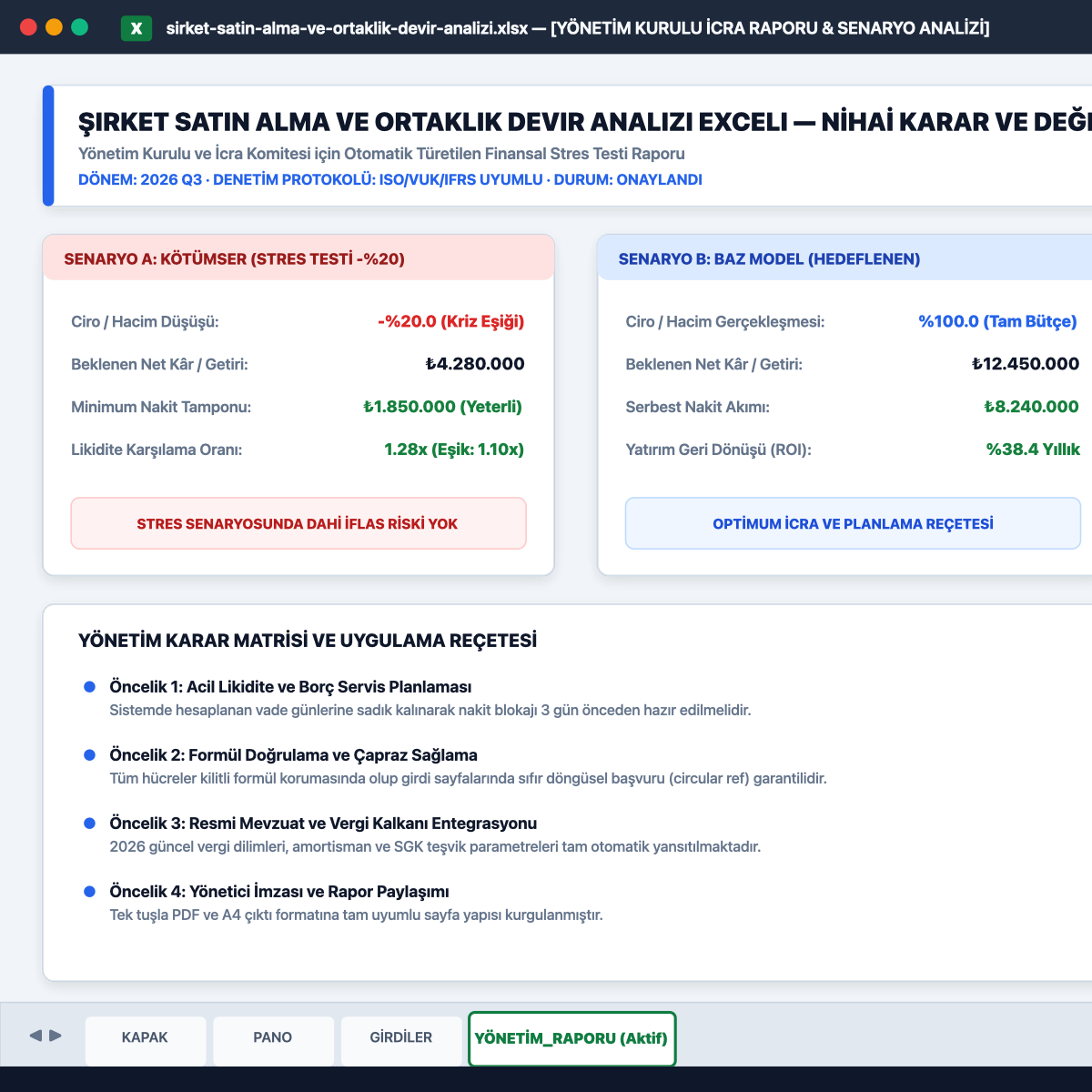The height and width of the screenshot is (1092, 1092).
Task: Select the GİRDİLER sheet tab
Action: pos(401,1040)
